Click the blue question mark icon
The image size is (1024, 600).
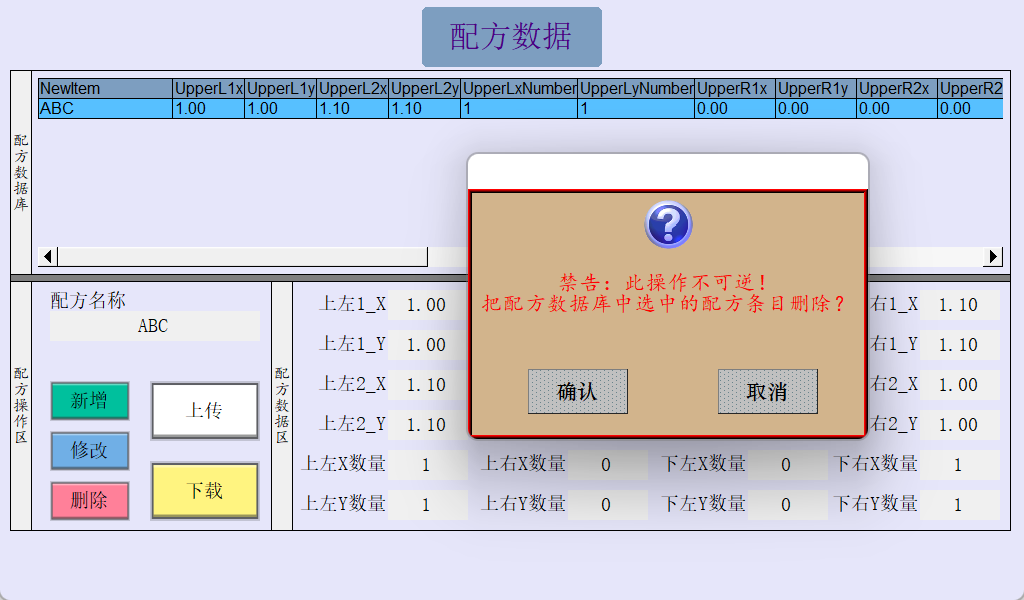(x=668, y=224)
